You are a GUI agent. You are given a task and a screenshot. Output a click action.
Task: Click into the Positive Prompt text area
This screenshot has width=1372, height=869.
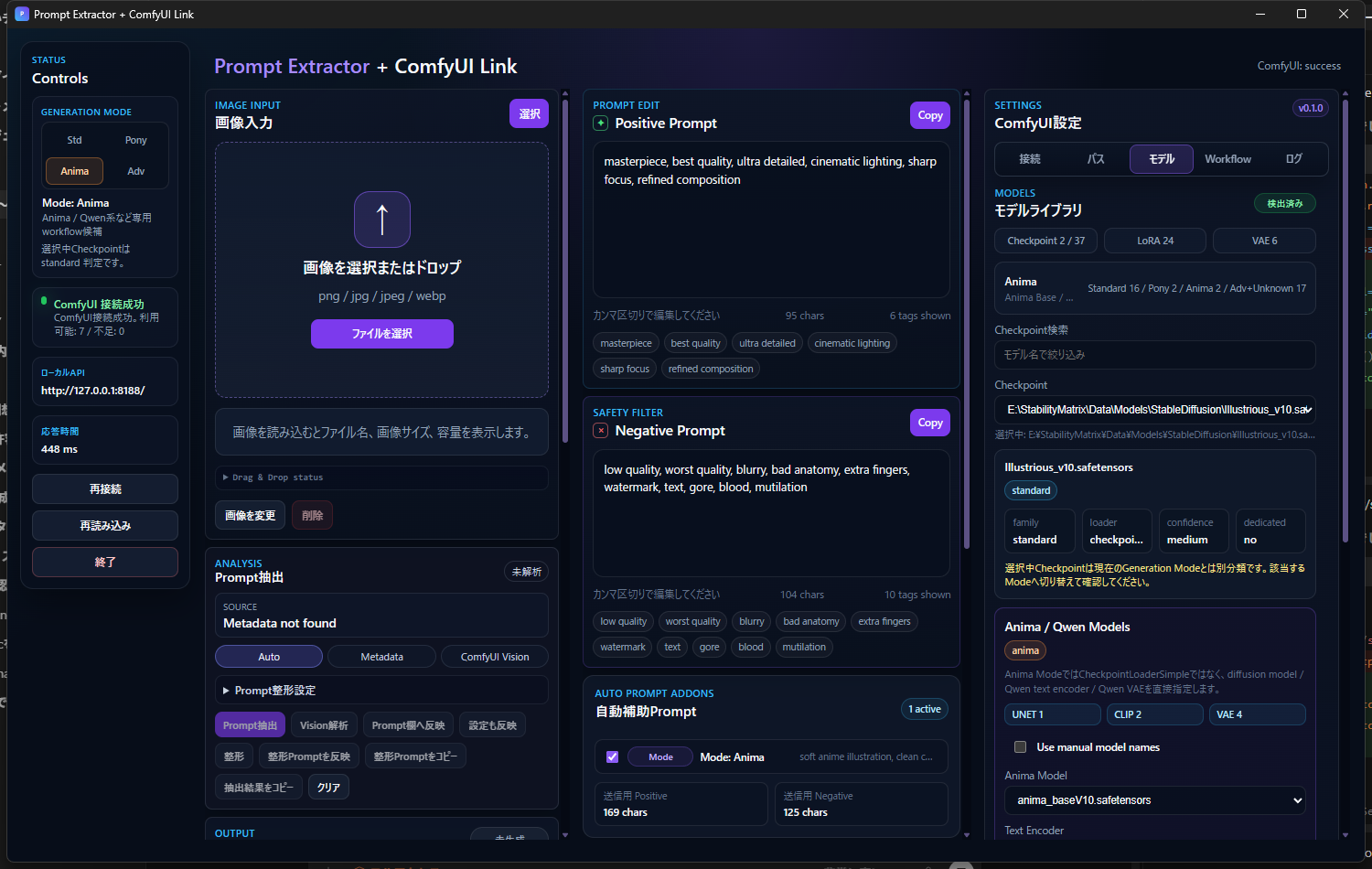(x=771, y=220)
